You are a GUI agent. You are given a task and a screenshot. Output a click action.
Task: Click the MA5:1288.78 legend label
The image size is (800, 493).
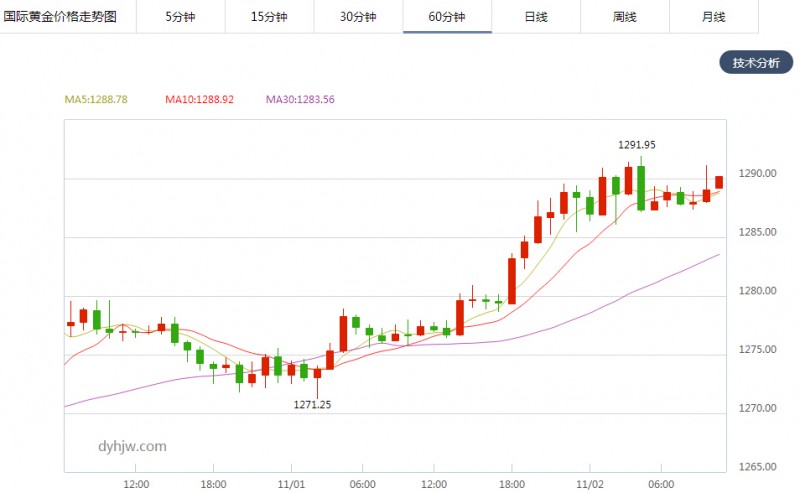pyautogui.click(x=96, y=99)
